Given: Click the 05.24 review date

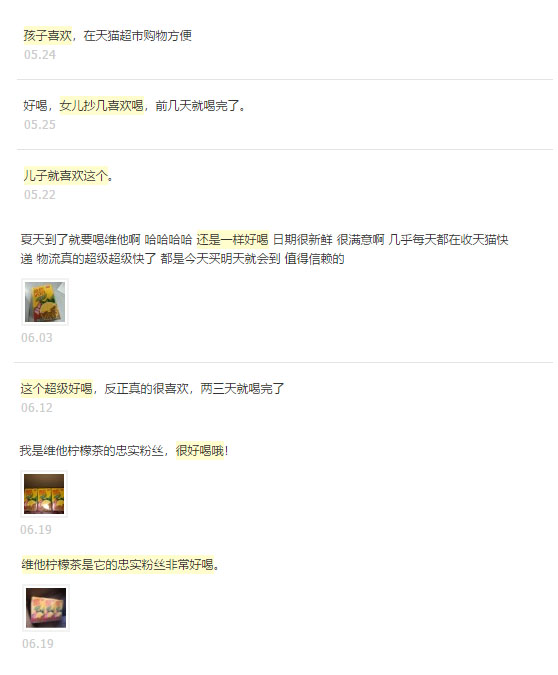Looking at the screenshot, I should (x=40, y=55).
